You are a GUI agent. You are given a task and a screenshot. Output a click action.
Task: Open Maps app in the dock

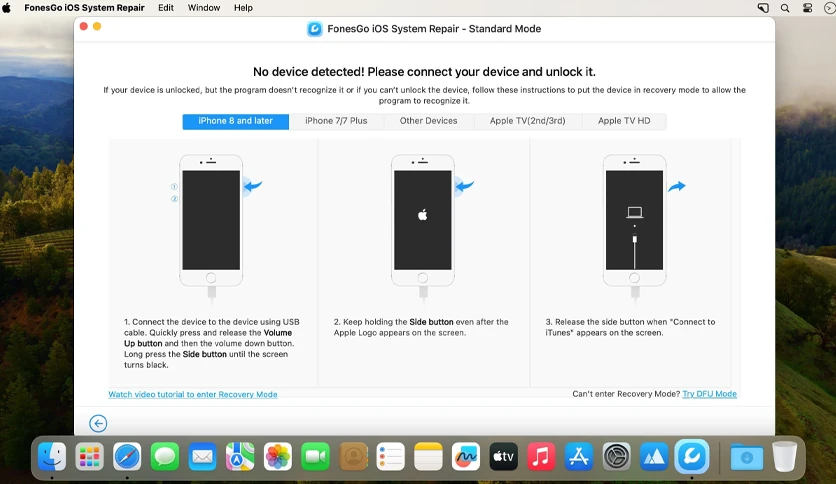coord(240,457)
